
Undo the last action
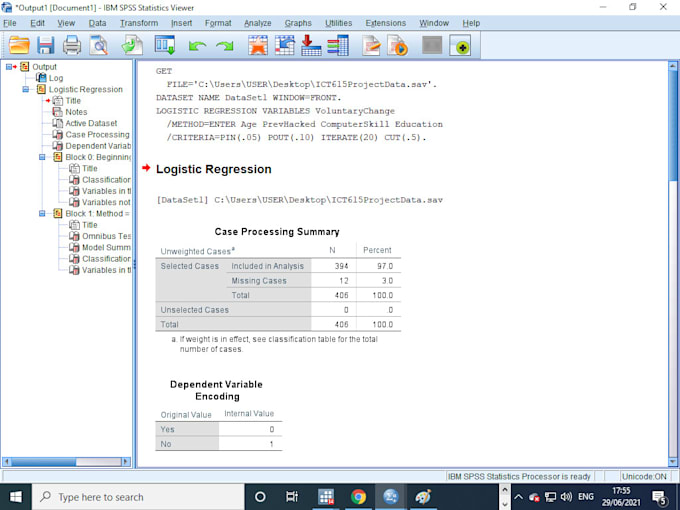[x=197, y=46]
